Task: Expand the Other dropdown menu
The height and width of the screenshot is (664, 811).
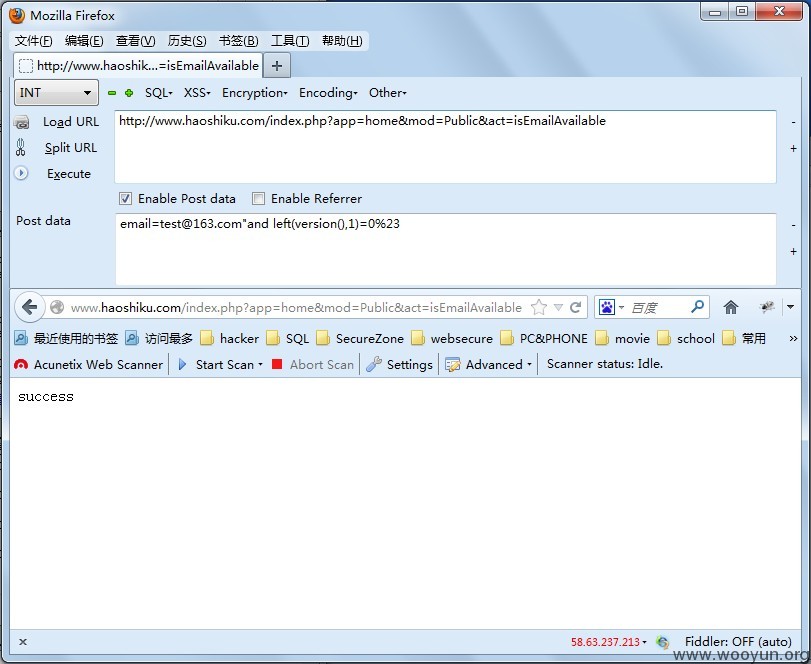Action: [x=388, y=93]
